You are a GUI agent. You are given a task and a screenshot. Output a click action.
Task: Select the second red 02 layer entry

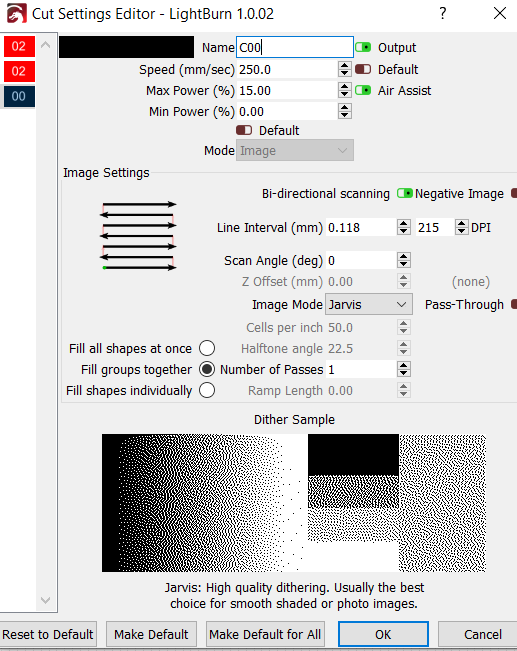tap(19, 71)
